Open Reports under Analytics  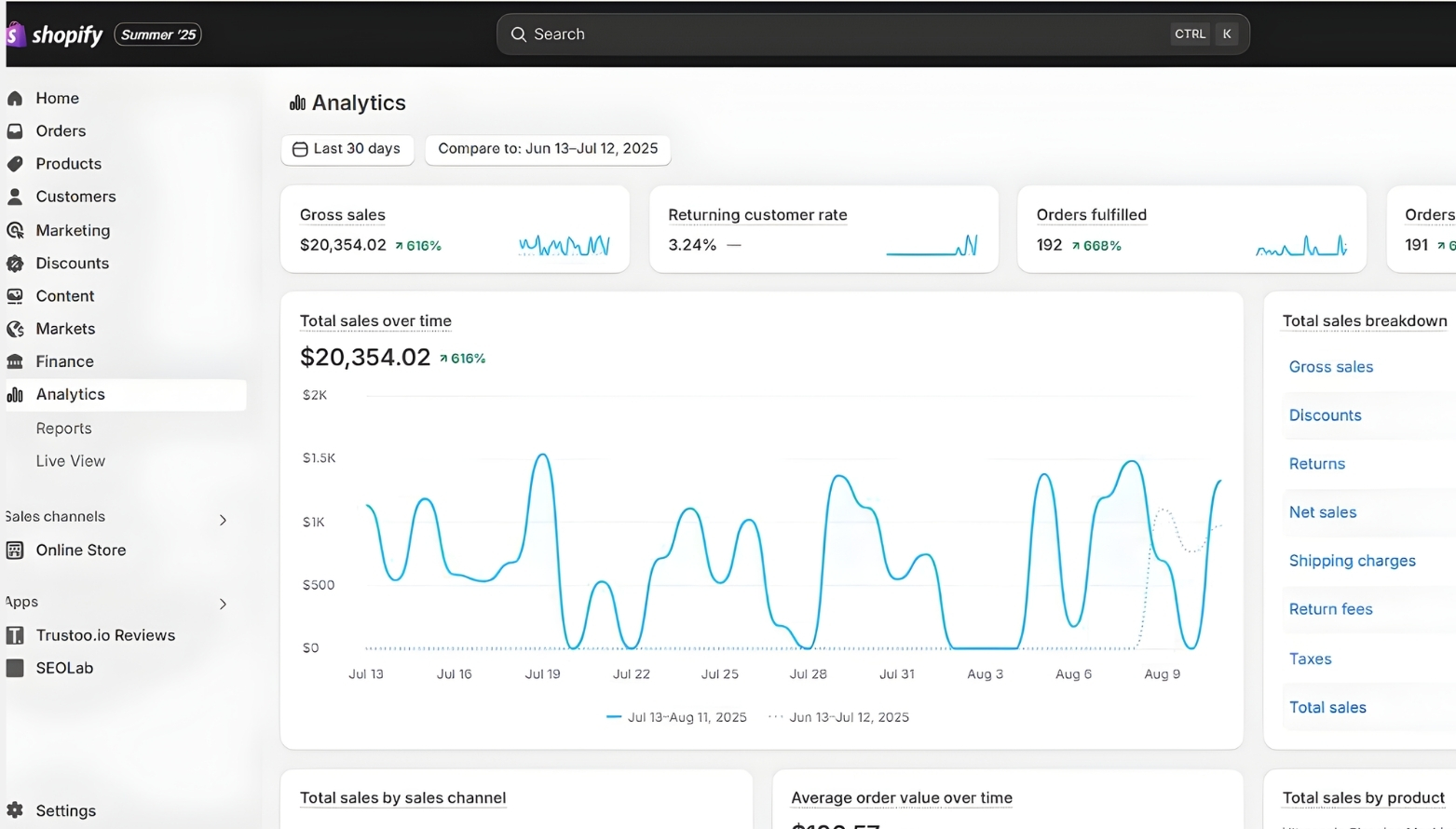(63, 428)
